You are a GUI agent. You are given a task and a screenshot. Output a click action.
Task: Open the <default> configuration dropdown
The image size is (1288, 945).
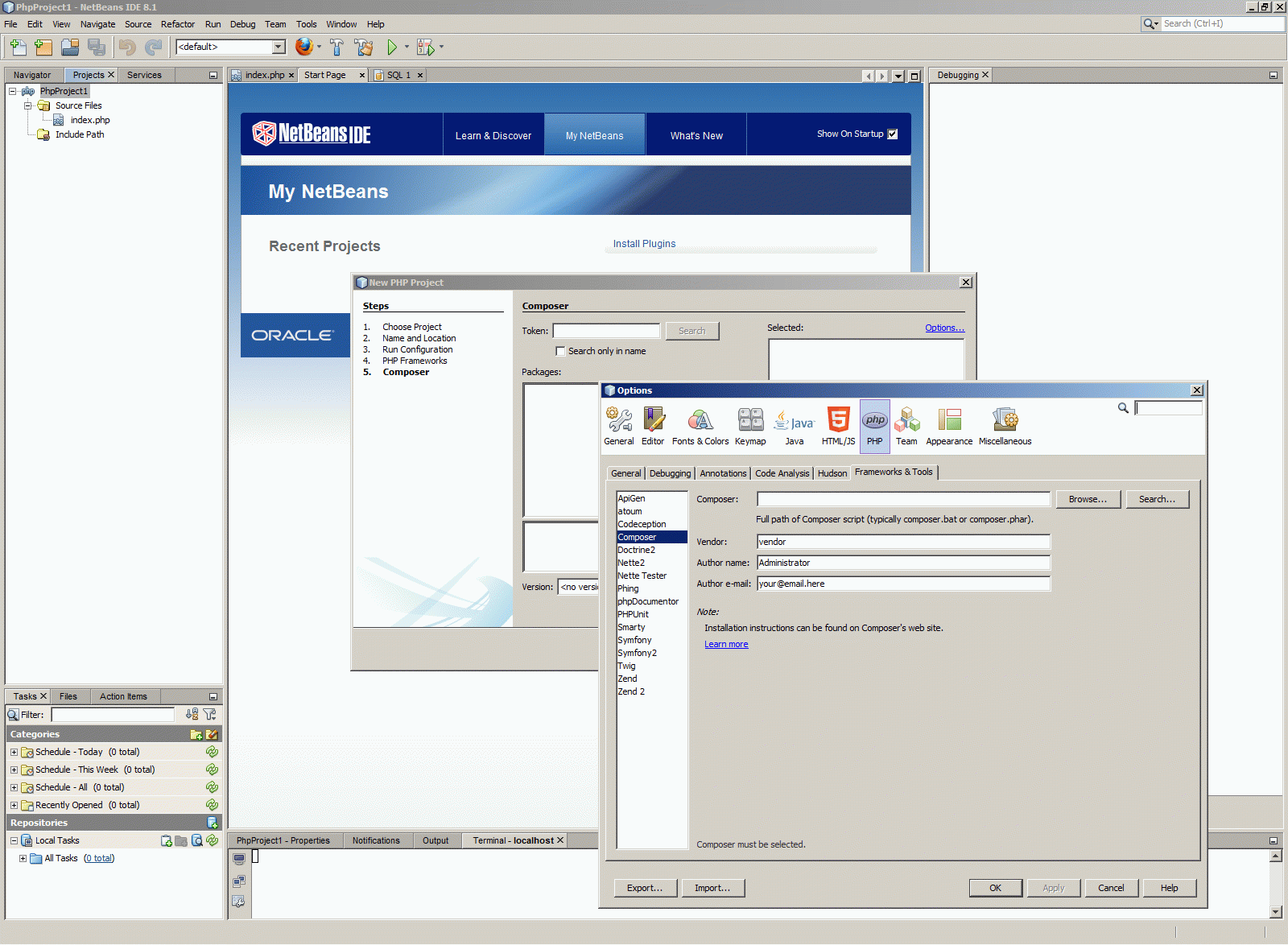pos(279,47)
